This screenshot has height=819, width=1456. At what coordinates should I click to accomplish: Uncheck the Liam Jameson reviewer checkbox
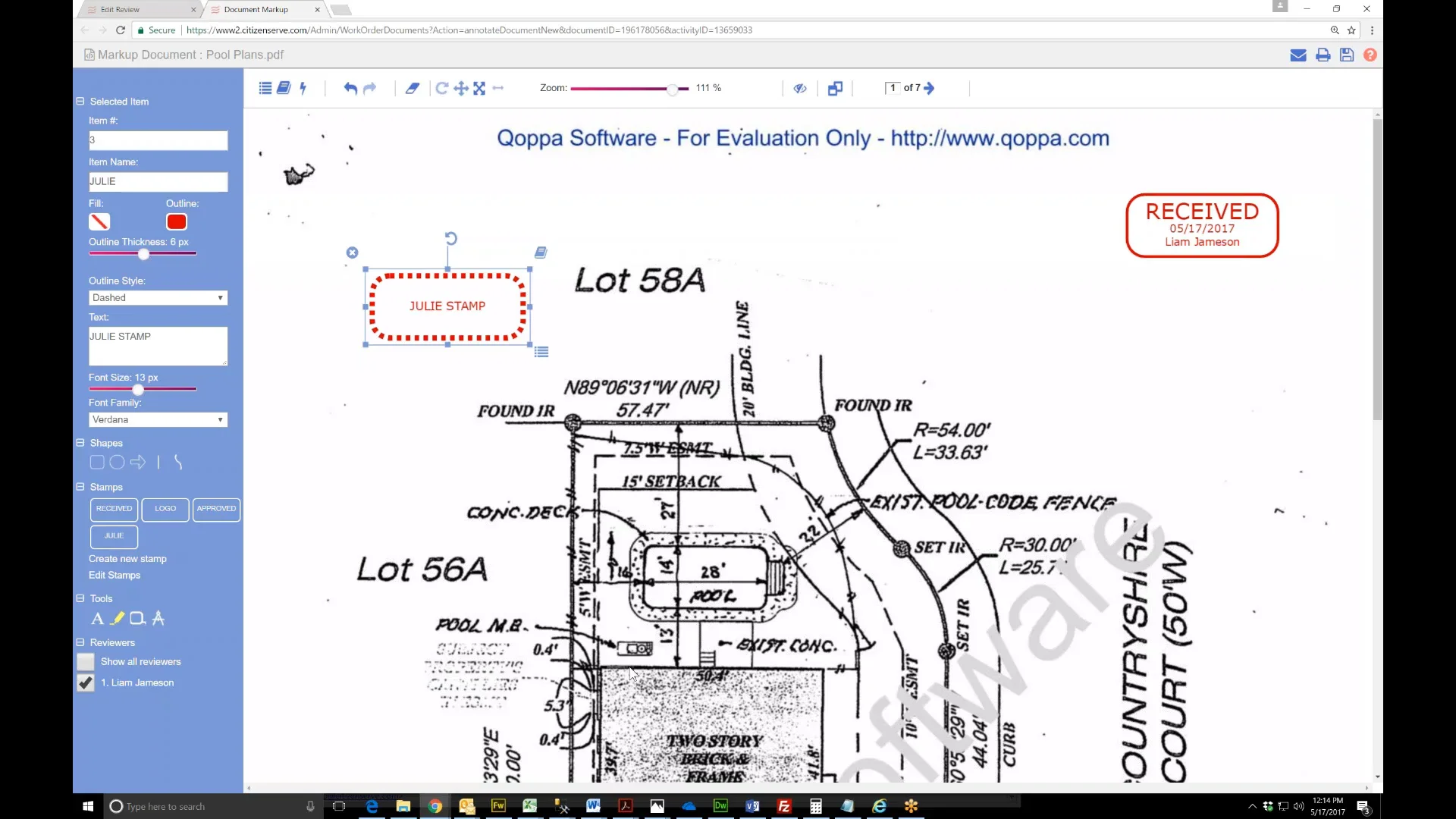[86, 682]
